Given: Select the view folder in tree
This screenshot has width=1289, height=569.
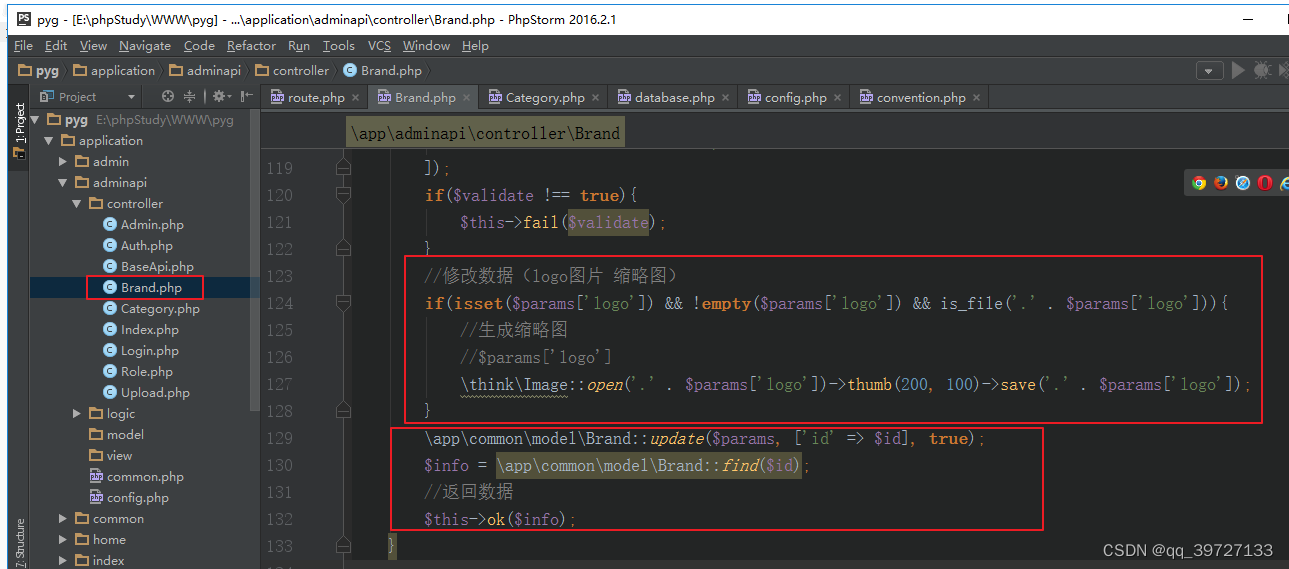Looking at the screenshot, I should [112, 456].
